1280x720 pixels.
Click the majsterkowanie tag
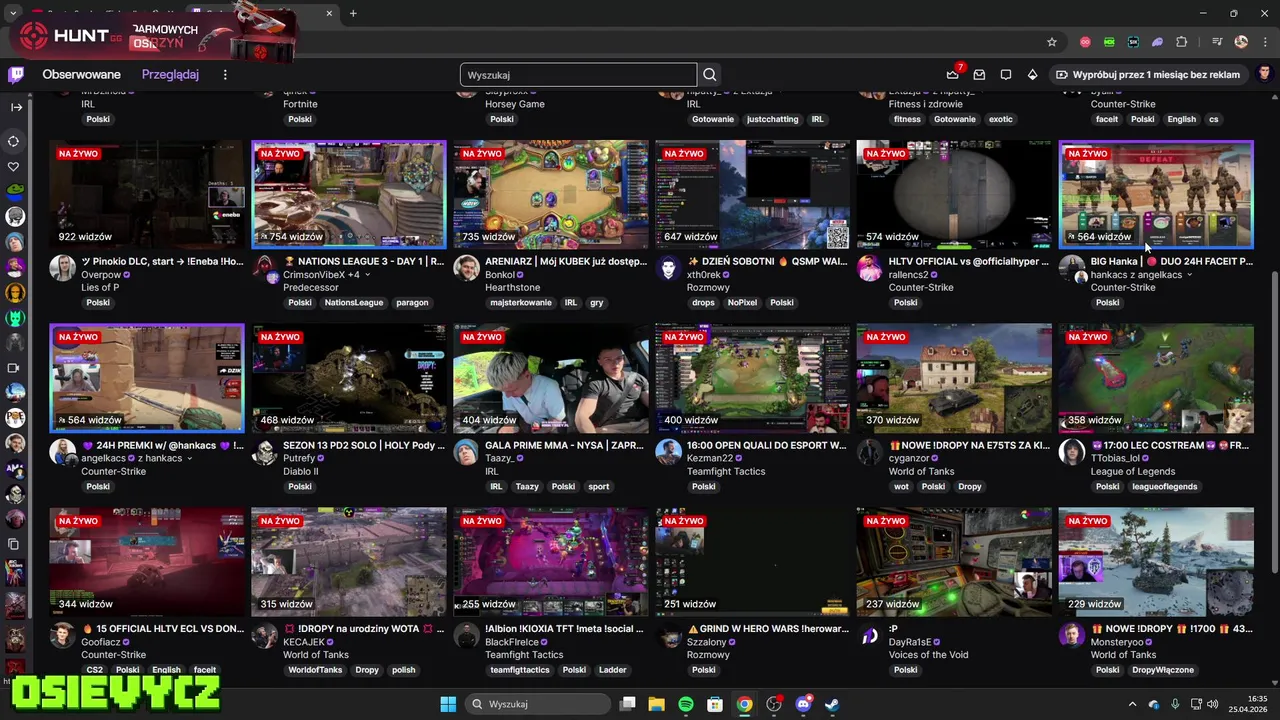520,303
